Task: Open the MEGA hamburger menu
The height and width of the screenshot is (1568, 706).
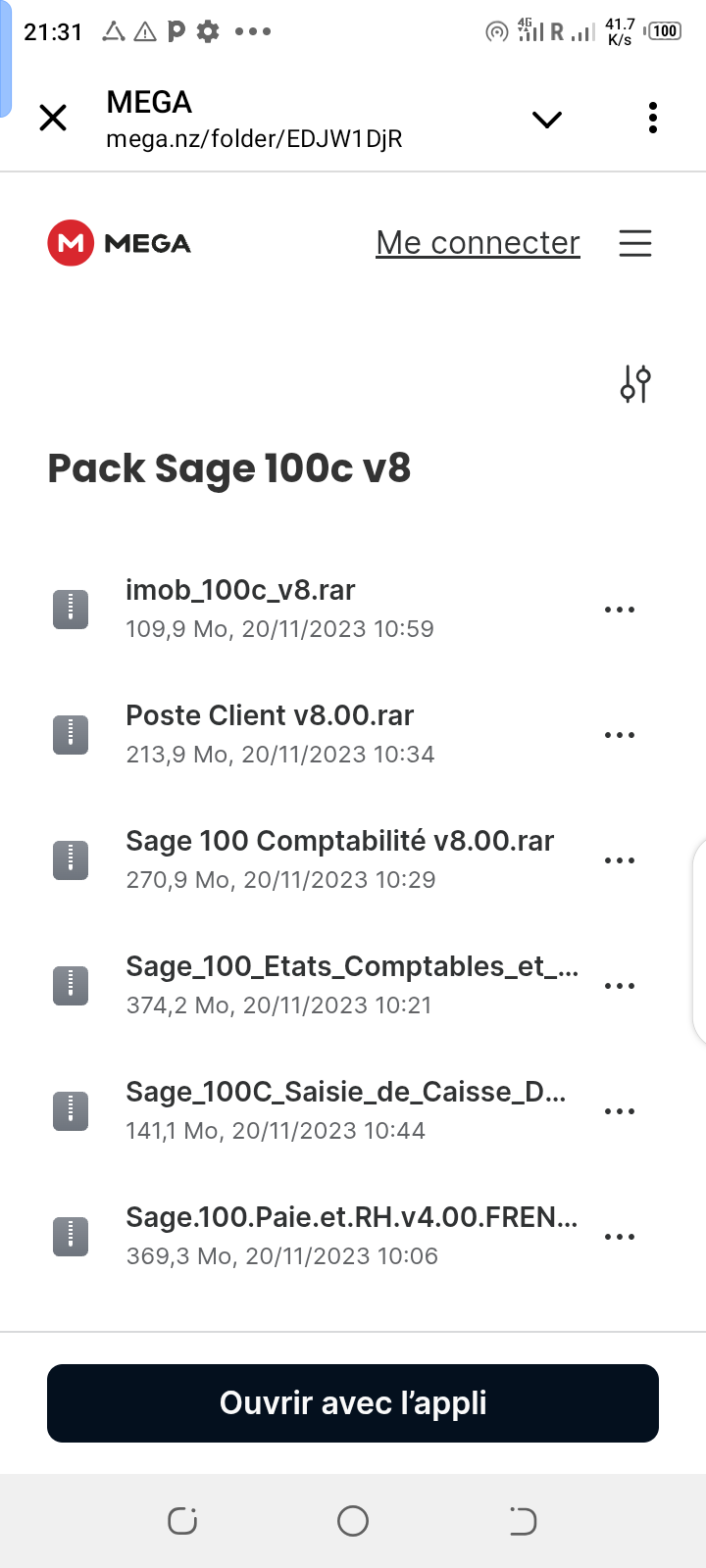Action: [x=635, y=243]
